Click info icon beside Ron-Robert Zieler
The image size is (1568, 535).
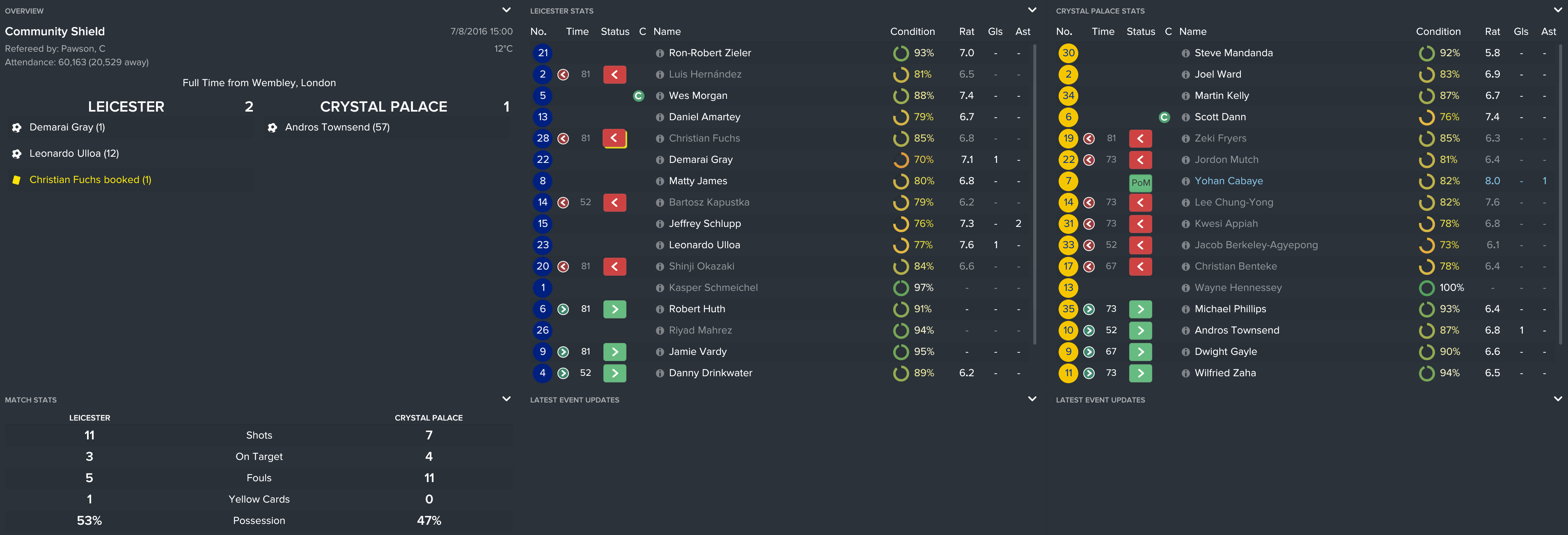659,54
